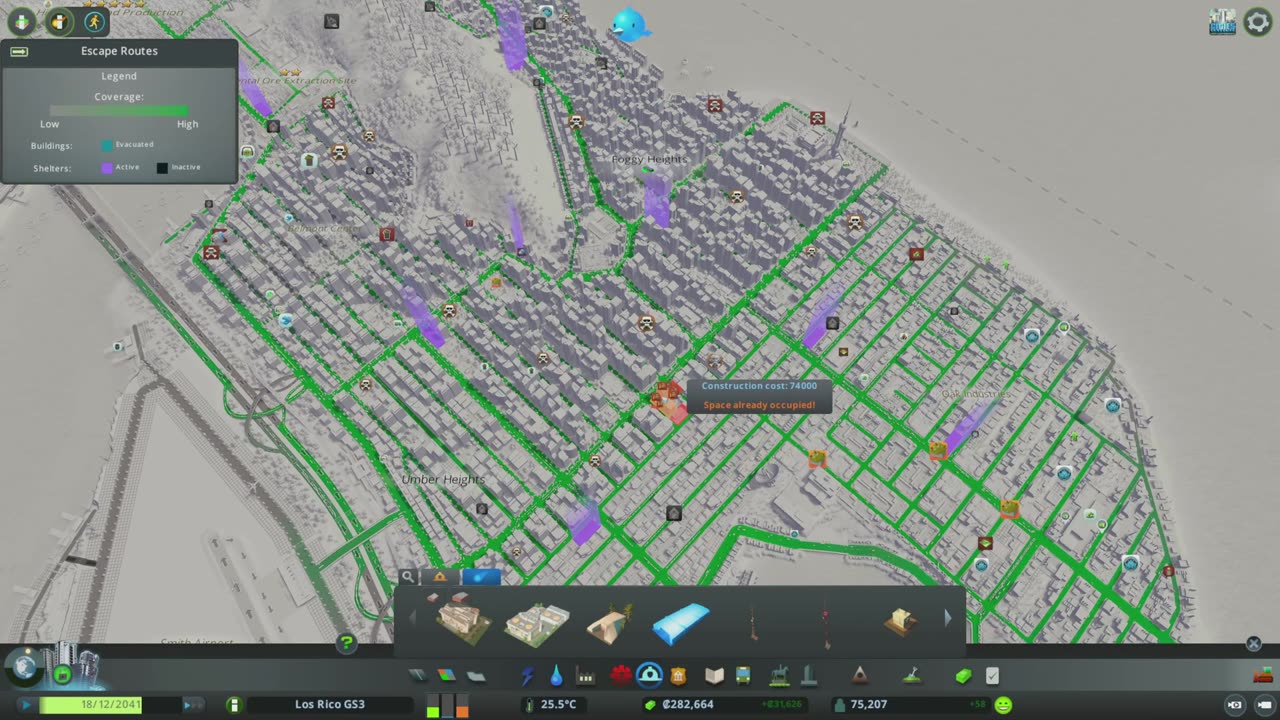
Task: Open the globe zoom-out view
Action: point(24,666)
